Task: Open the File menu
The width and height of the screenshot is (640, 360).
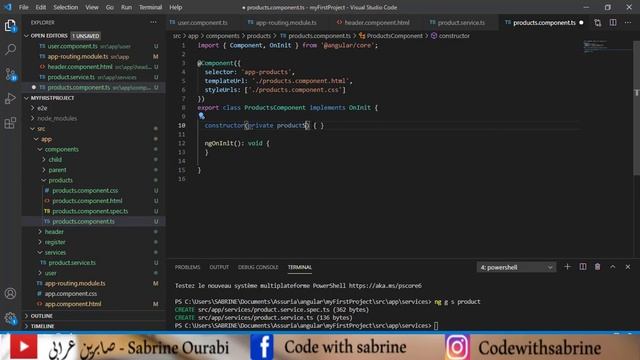Action: click(x=23, y=7)
